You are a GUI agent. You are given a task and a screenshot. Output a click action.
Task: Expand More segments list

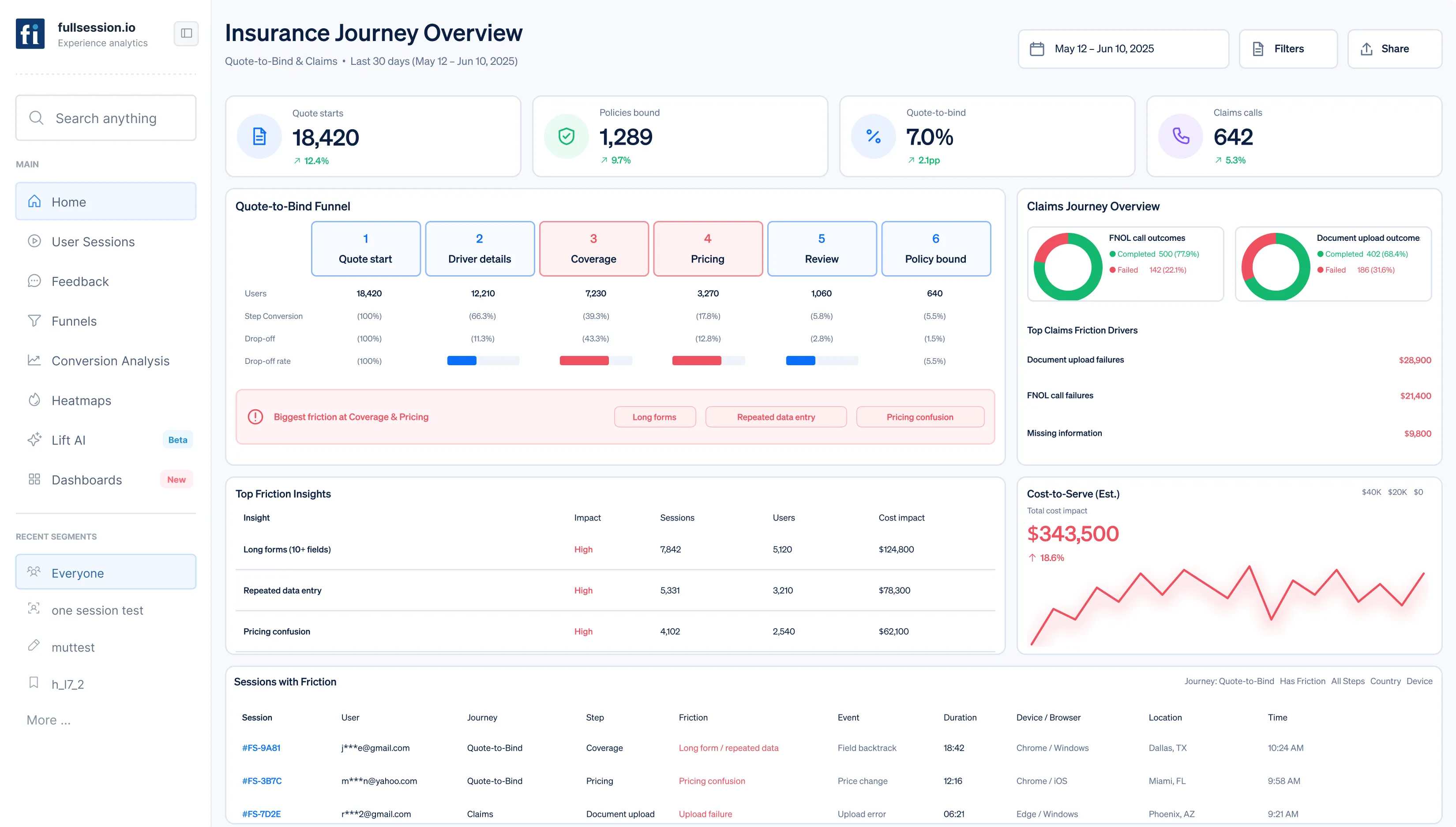pyautogui.click(x=49, y=720)
